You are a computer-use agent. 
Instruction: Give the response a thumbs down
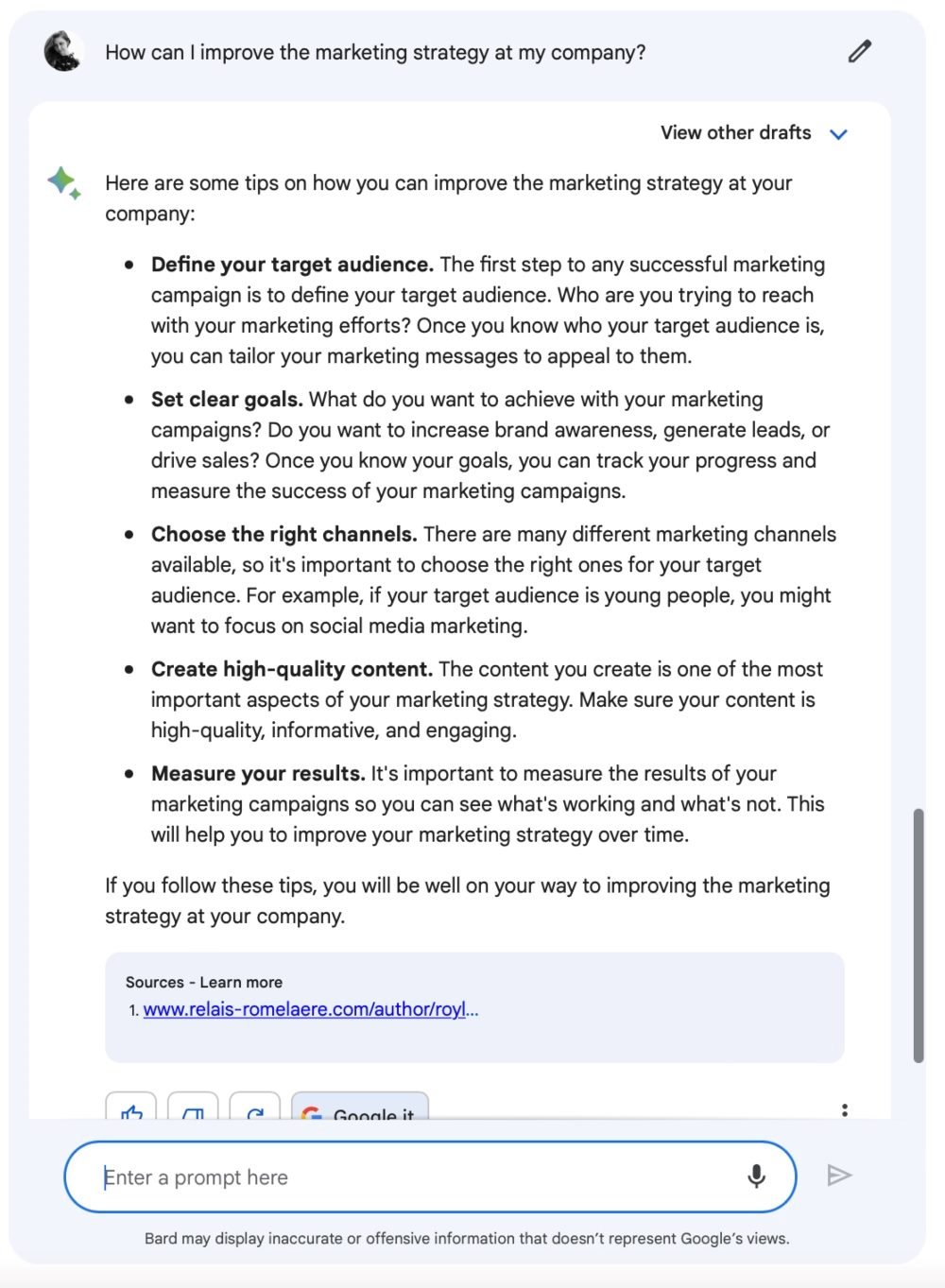point(193,1107)
